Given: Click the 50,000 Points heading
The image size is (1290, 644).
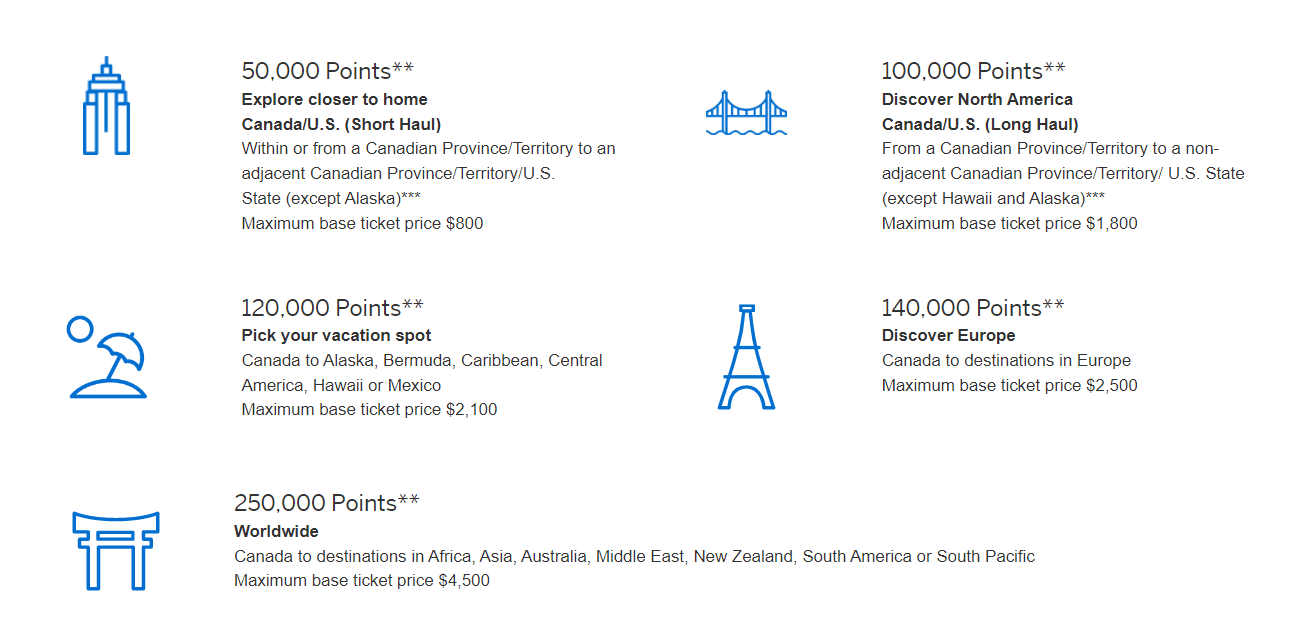Looking at the screenshot, I should [327, 71].
